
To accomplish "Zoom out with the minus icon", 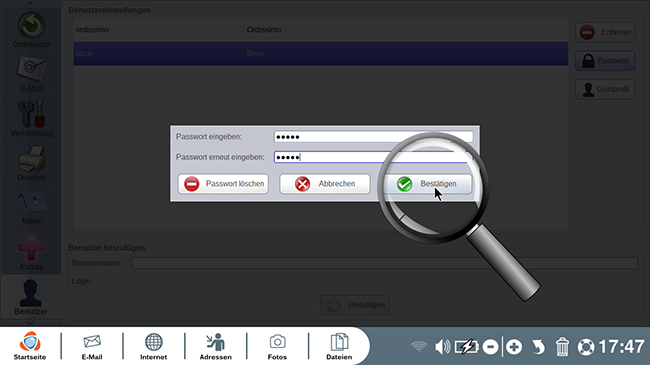I will point(490,347).
